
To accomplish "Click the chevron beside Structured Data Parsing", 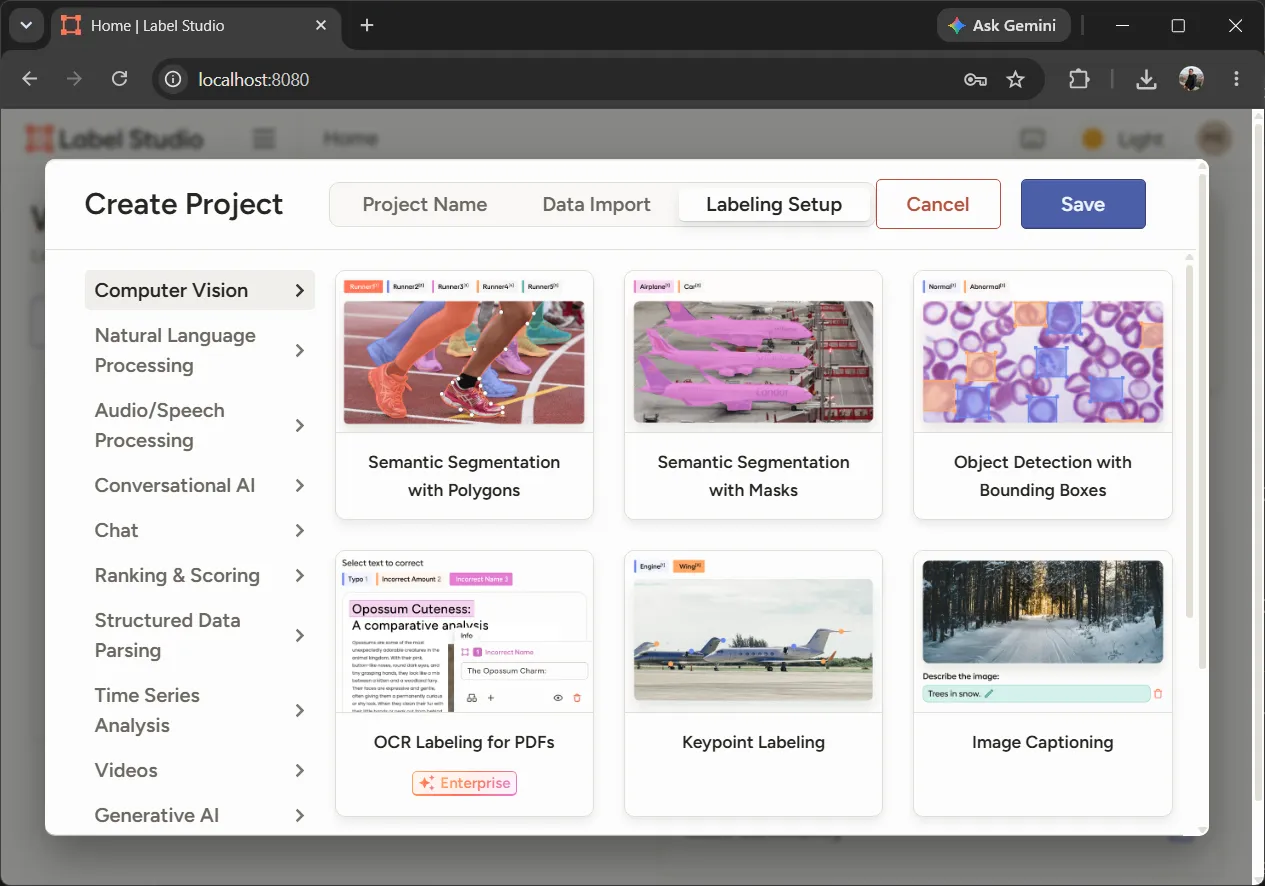I will [x=299, y=636].
